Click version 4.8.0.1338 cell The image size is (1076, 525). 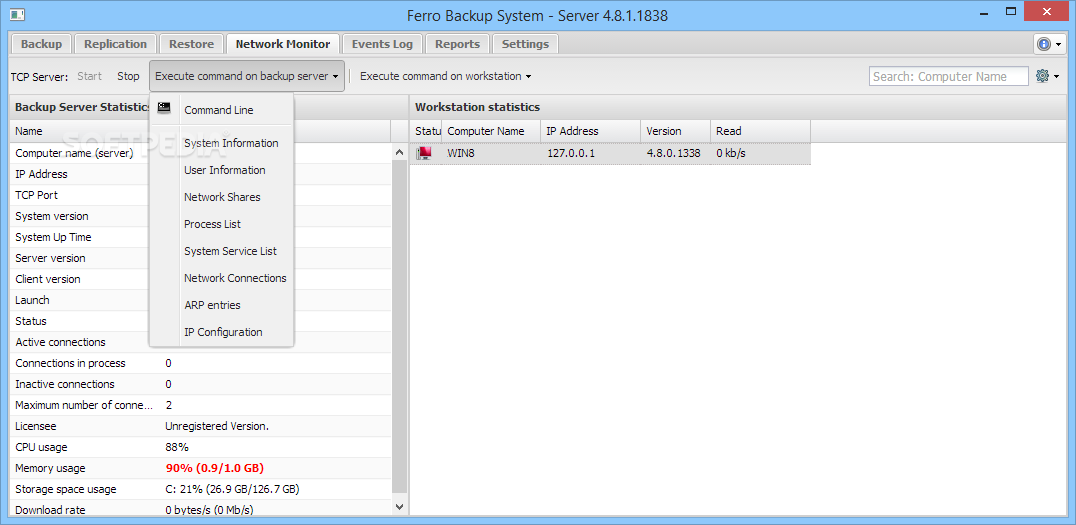(x=676, y=154)
